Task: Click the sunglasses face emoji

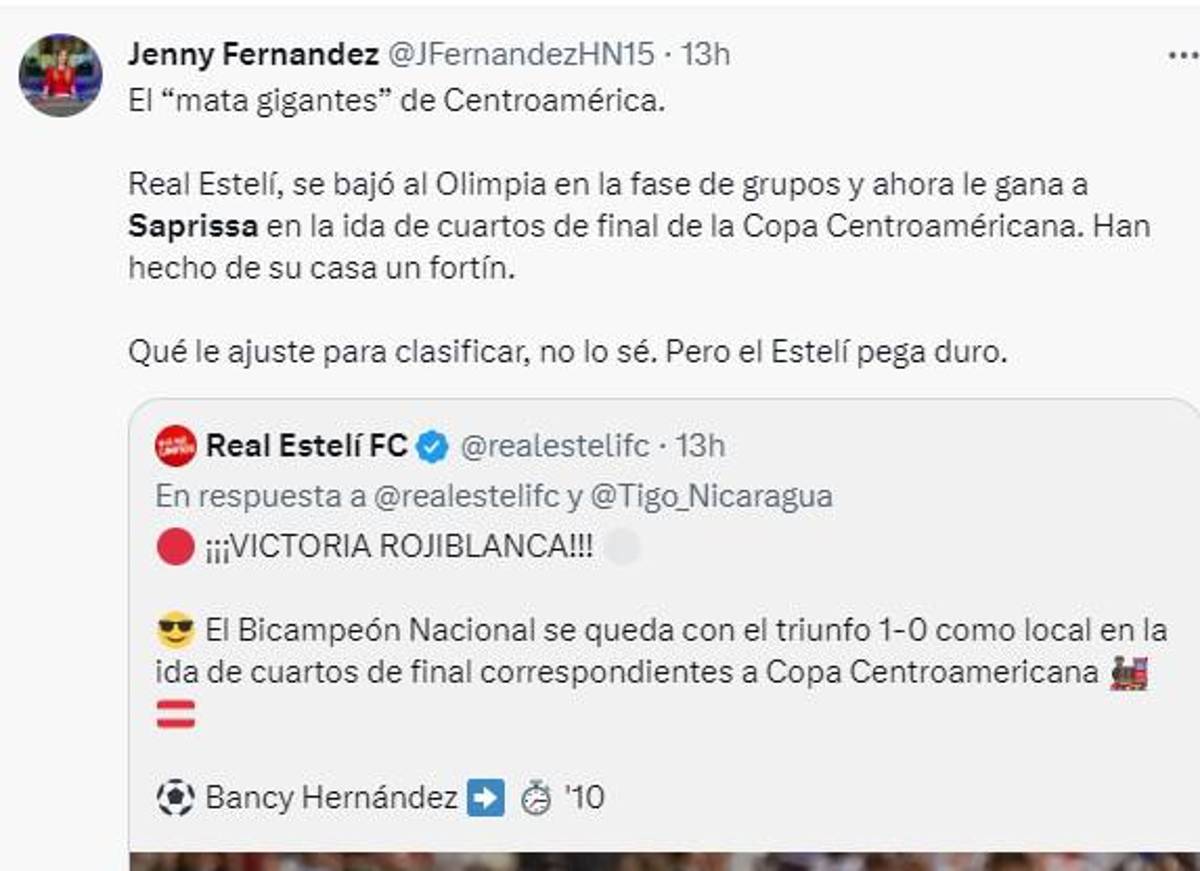Action: coord(175,631)
